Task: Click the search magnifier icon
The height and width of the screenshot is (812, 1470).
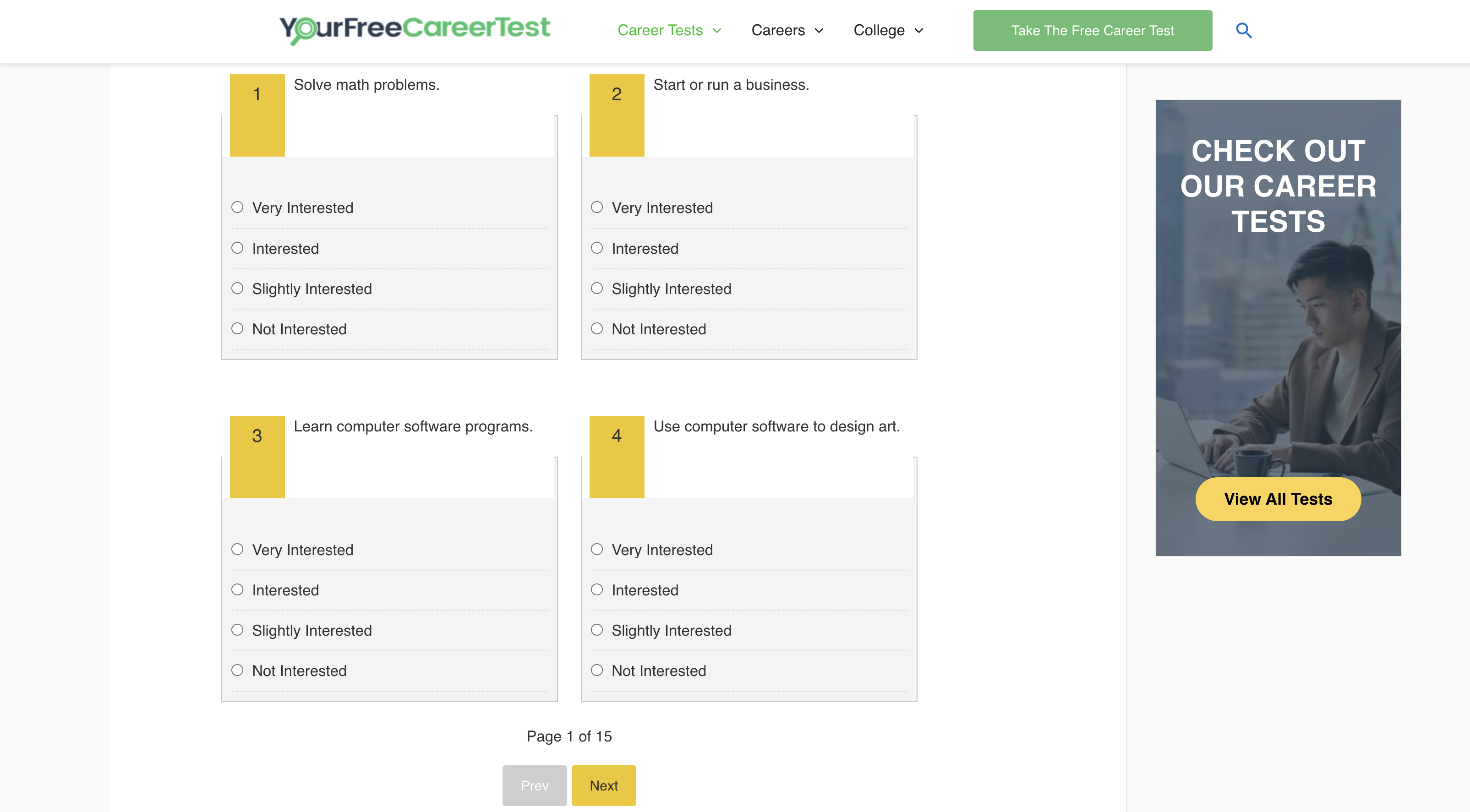Action: pyautogui.click(x=1243, y=30)
